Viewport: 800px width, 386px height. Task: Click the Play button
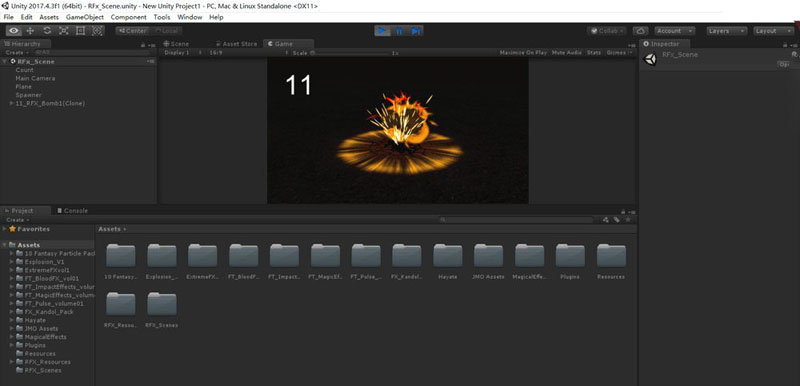382,31
